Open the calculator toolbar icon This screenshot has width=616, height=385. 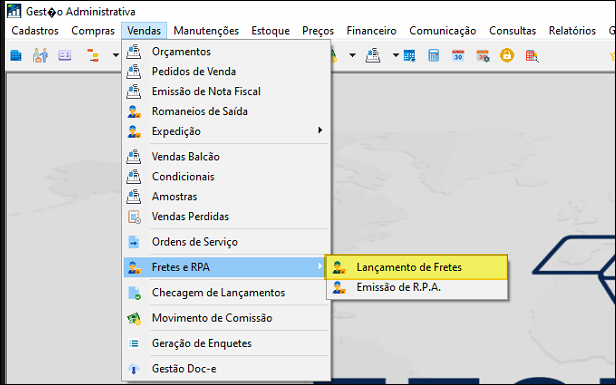[433, 56]
